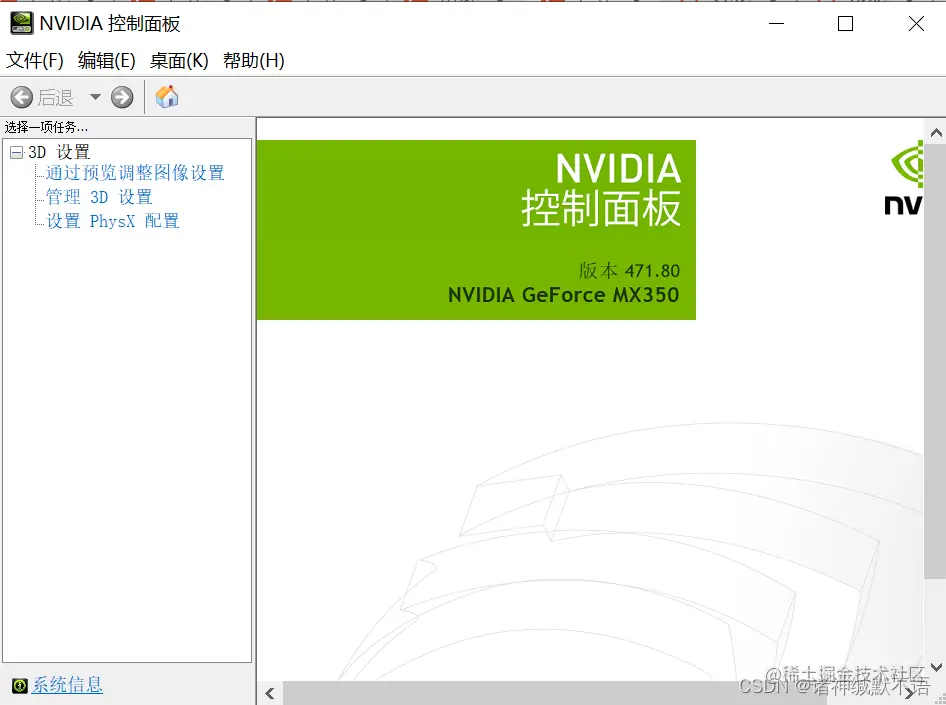The image size is (946, 705).
Task: Click the system information icon beside 系统信息
Action: (x=19, y=686)
